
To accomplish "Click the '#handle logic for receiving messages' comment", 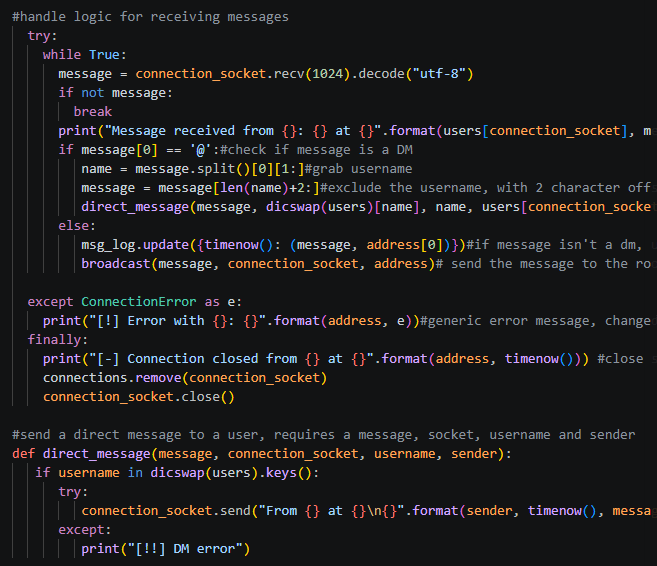I will point(150,16).
